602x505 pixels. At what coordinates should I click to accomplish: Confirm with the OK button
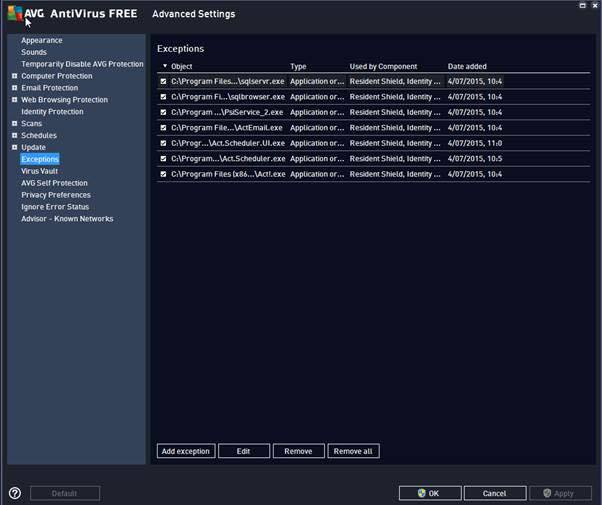(430, 493)
